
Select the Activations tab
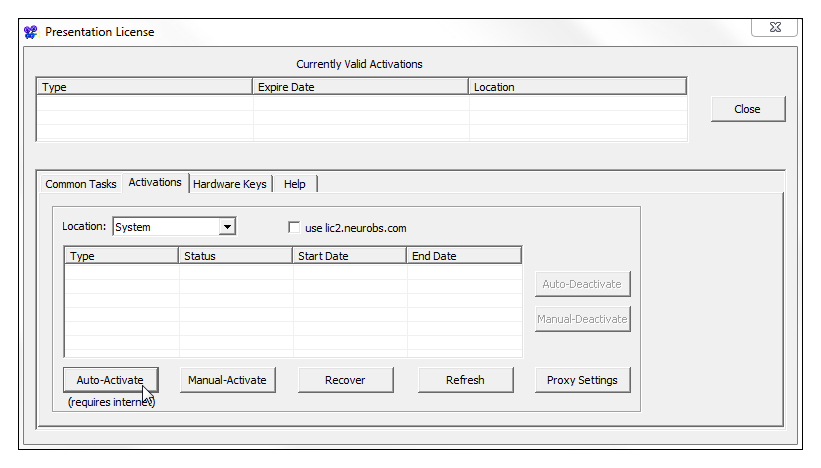tap(155, 183)
